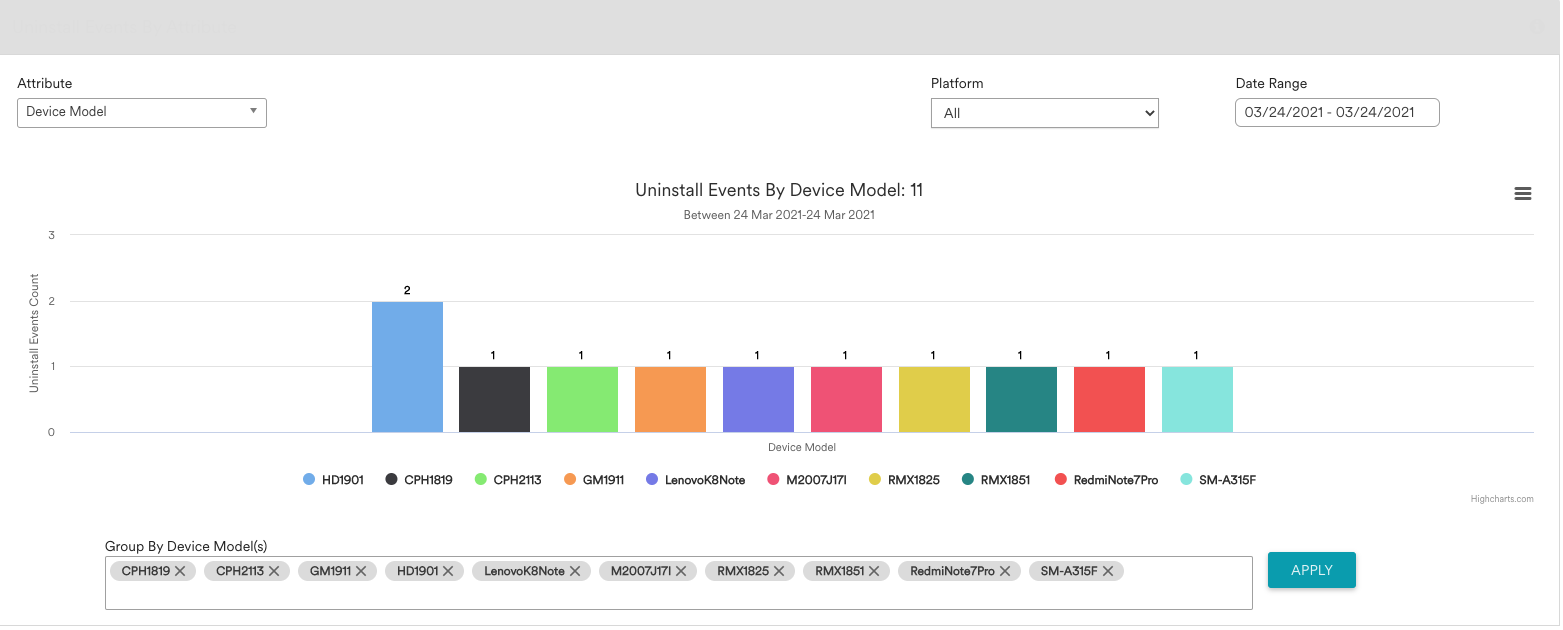Image resolution: width=1563 pixels, height=630 pixels.
Task: Remove the RedmiNote7Pro tag
Action: click(x=1005, y=571)
